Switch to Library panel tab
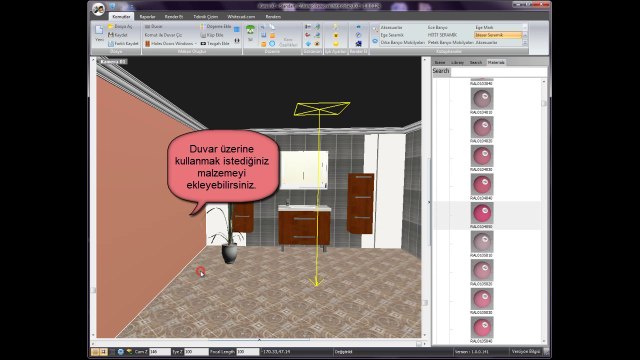Image resolution: width=640 pixels, height=360 pixels. (457, 62)
